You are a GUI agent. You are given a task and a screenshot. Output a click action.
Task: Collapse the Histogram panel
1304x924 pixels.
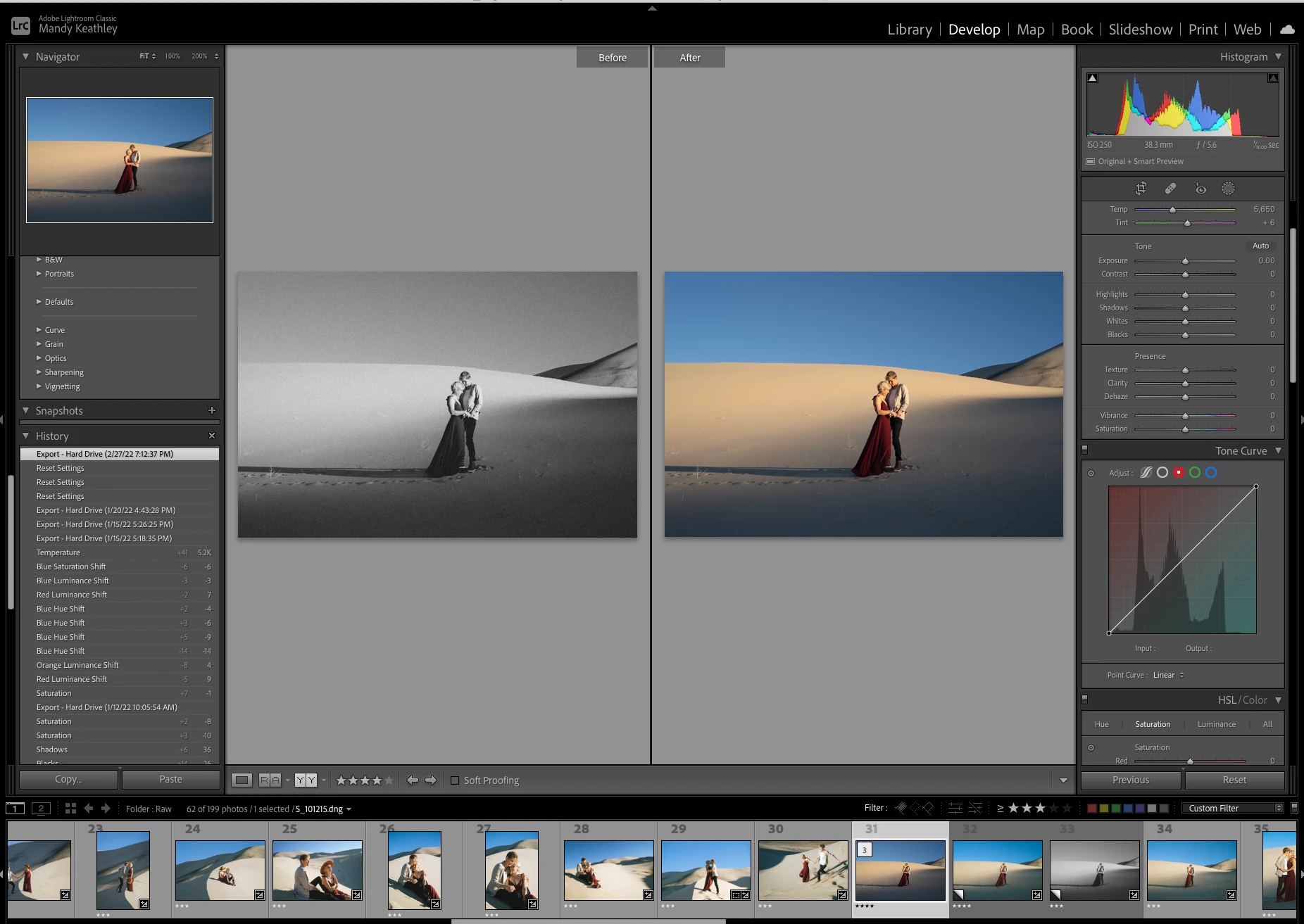pyautogui.click(x=1279, y=56)
